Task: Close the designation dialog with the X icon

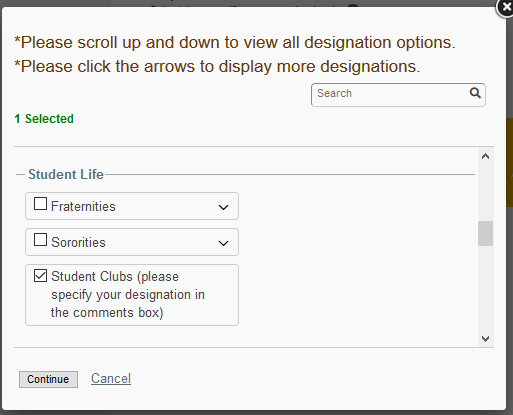Action: click(x=505, y=7)
